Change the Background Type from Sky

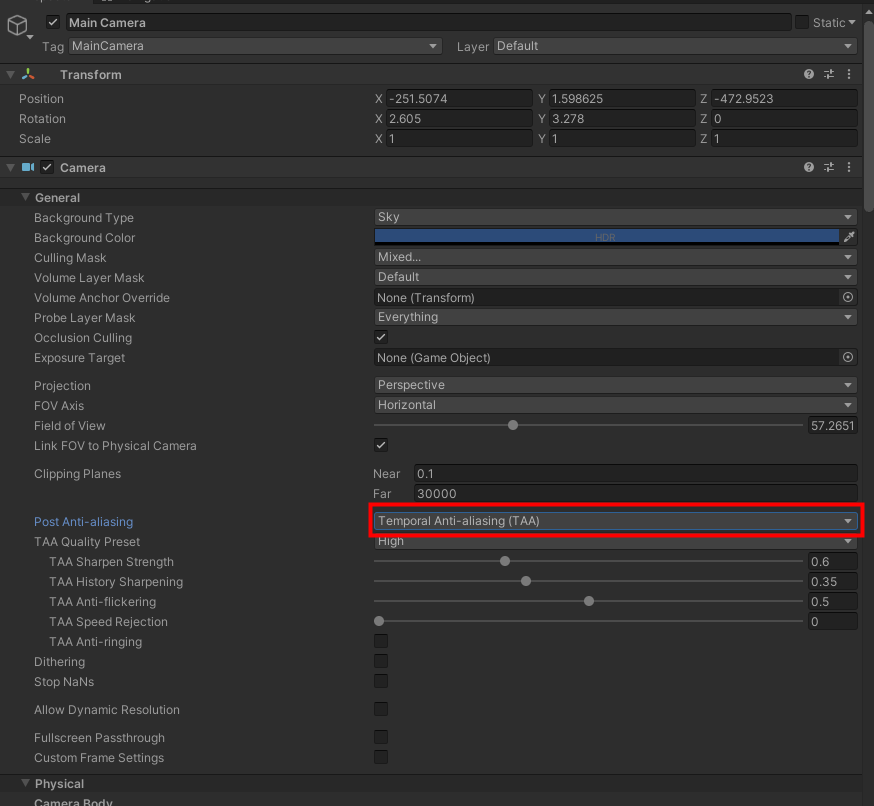click(x=615, y=217)
